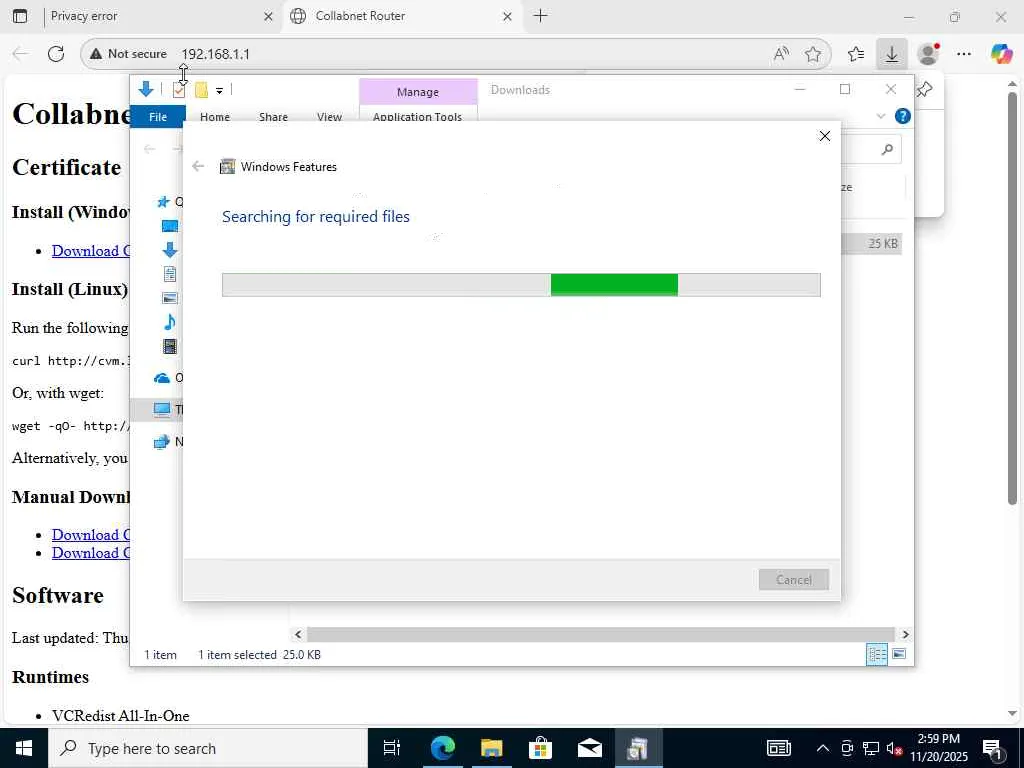The image size is (1024, 768).
Task: Select the OneDrive cloud icon in sidebar
Action: 162,378
